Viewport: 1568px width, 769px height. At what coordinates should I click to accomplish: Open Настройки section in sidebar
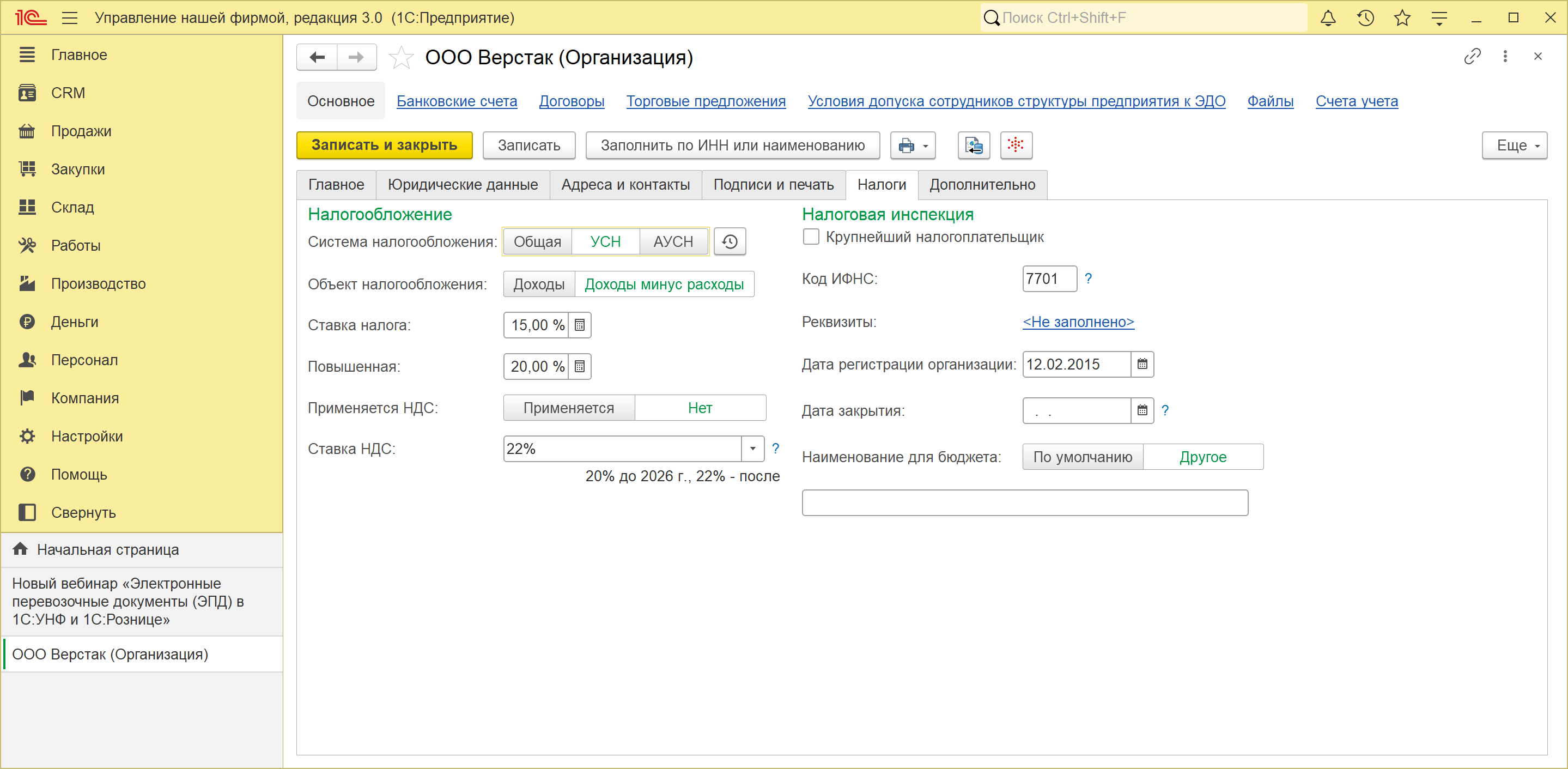(x=142, y=437)
